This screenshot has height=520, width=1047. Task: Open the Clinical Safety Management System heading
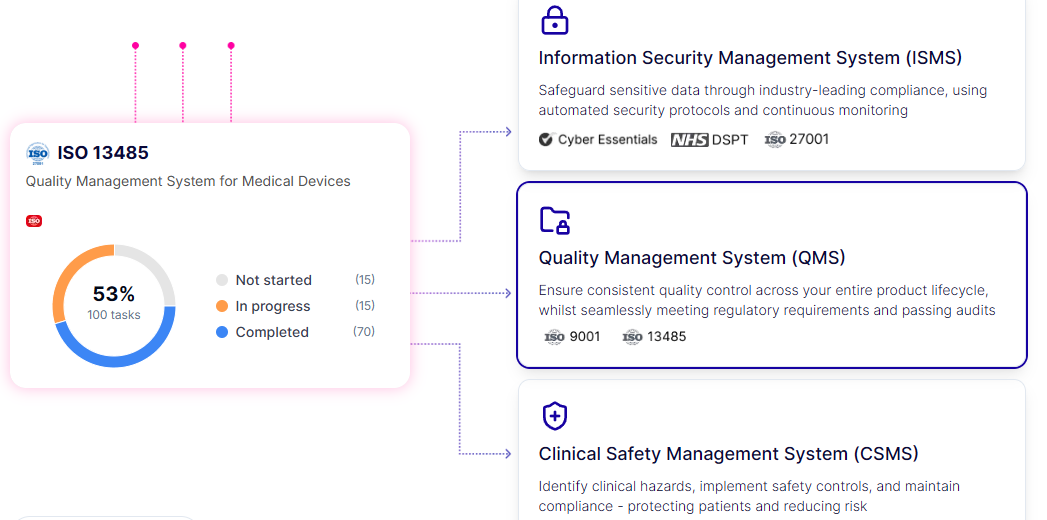point(728,454)
